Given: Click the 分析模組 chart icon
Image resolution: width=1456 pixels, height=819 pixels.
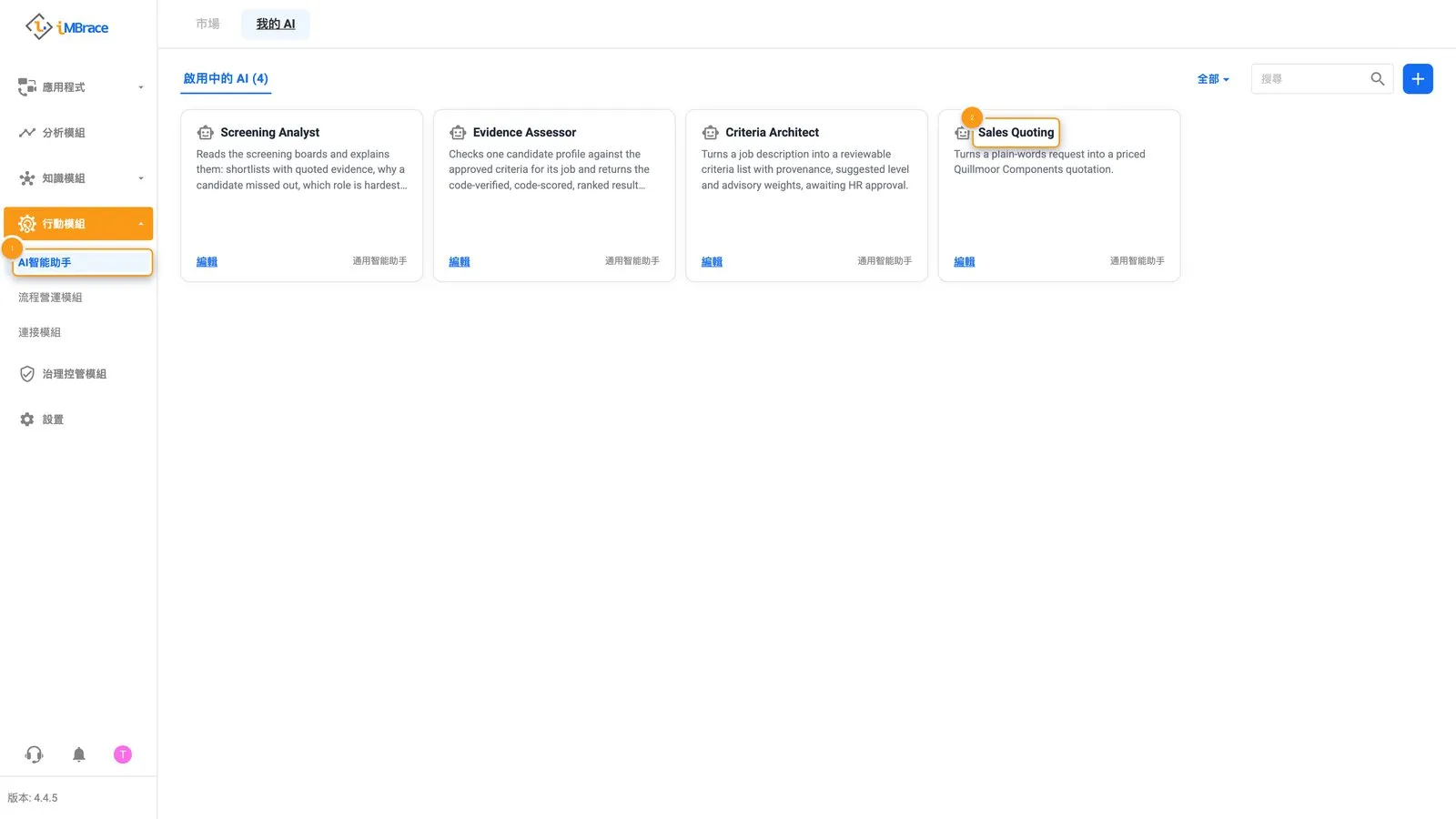Looking at the screenshot, I should click(x=27, y=133).
